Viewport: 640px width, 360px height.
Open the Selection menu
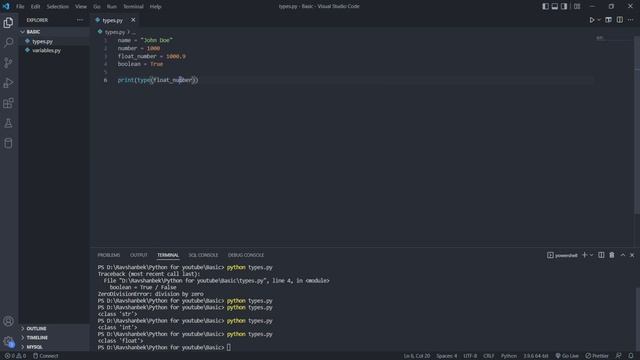coord(58,7)
